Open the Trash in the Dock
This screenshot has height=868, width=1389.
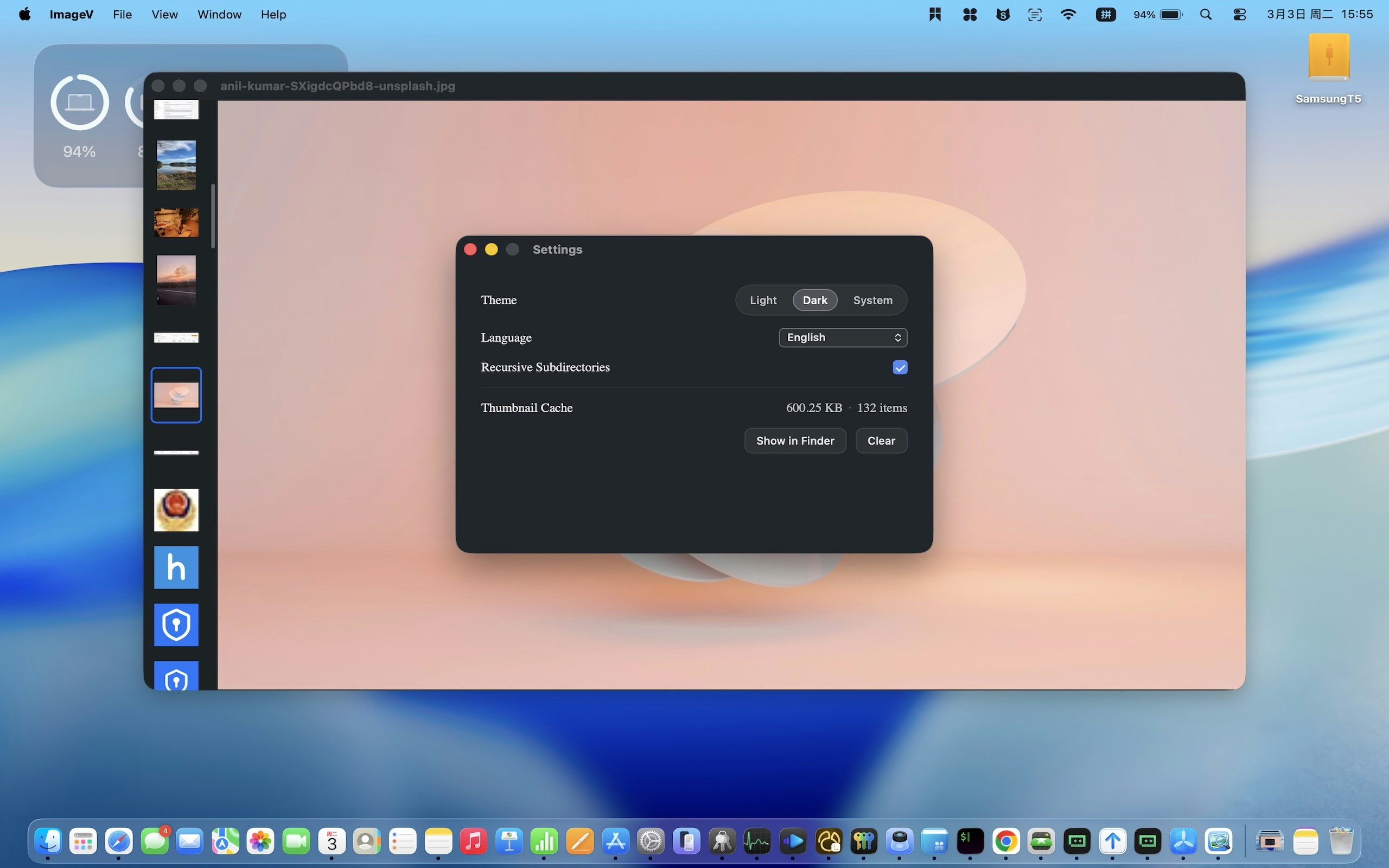1343,841
